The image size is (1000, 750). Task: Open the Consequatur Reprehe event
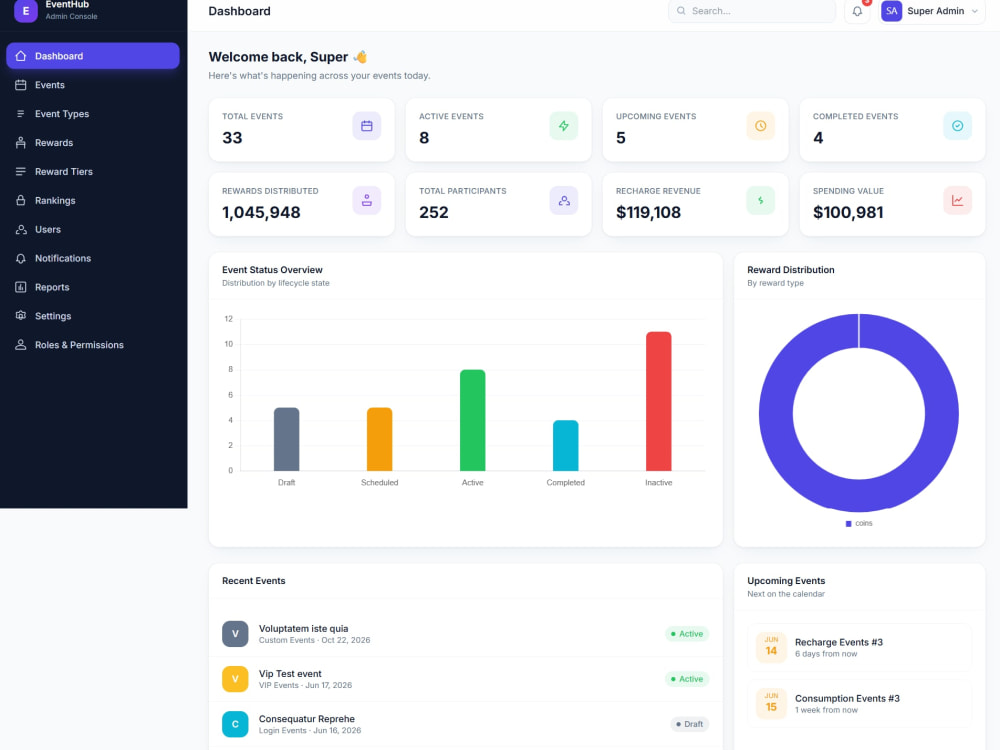pyautogui.click(x=466, y=724)
